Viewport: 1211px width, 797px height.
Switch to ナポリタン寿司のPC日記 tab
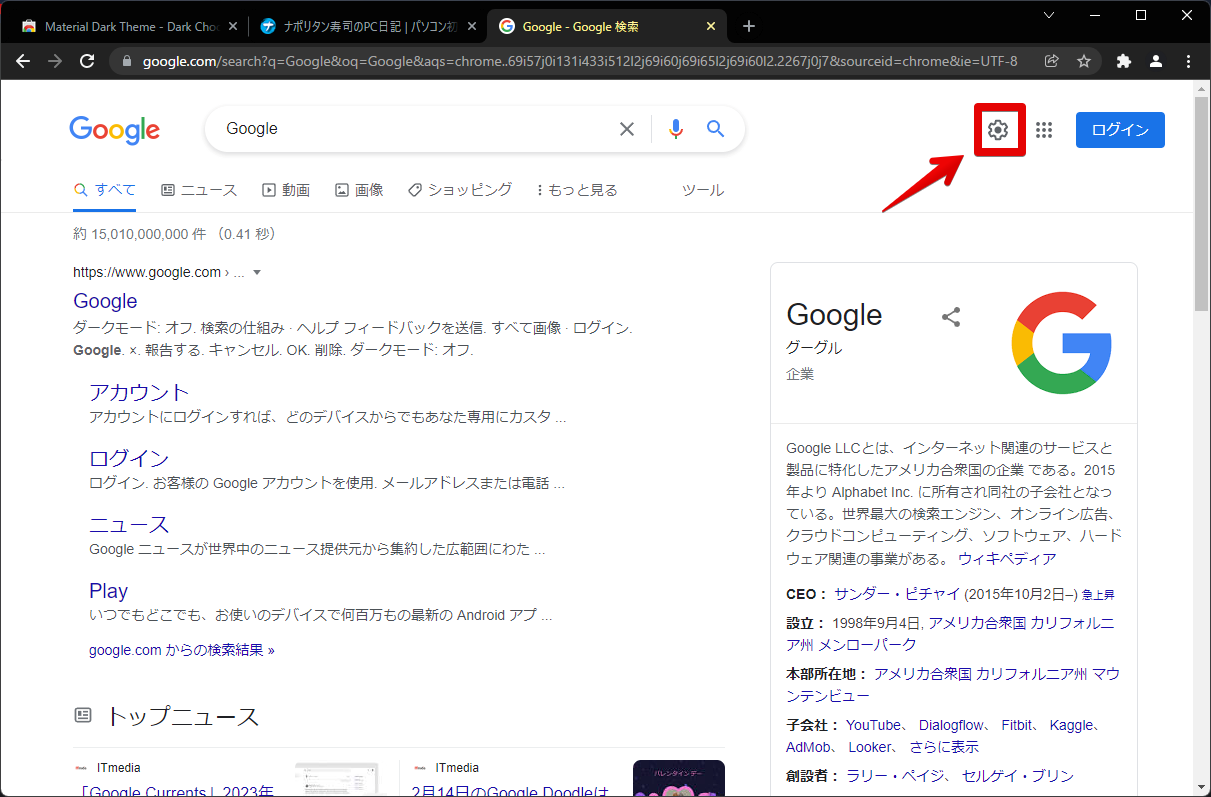click(x=367, y=26)
